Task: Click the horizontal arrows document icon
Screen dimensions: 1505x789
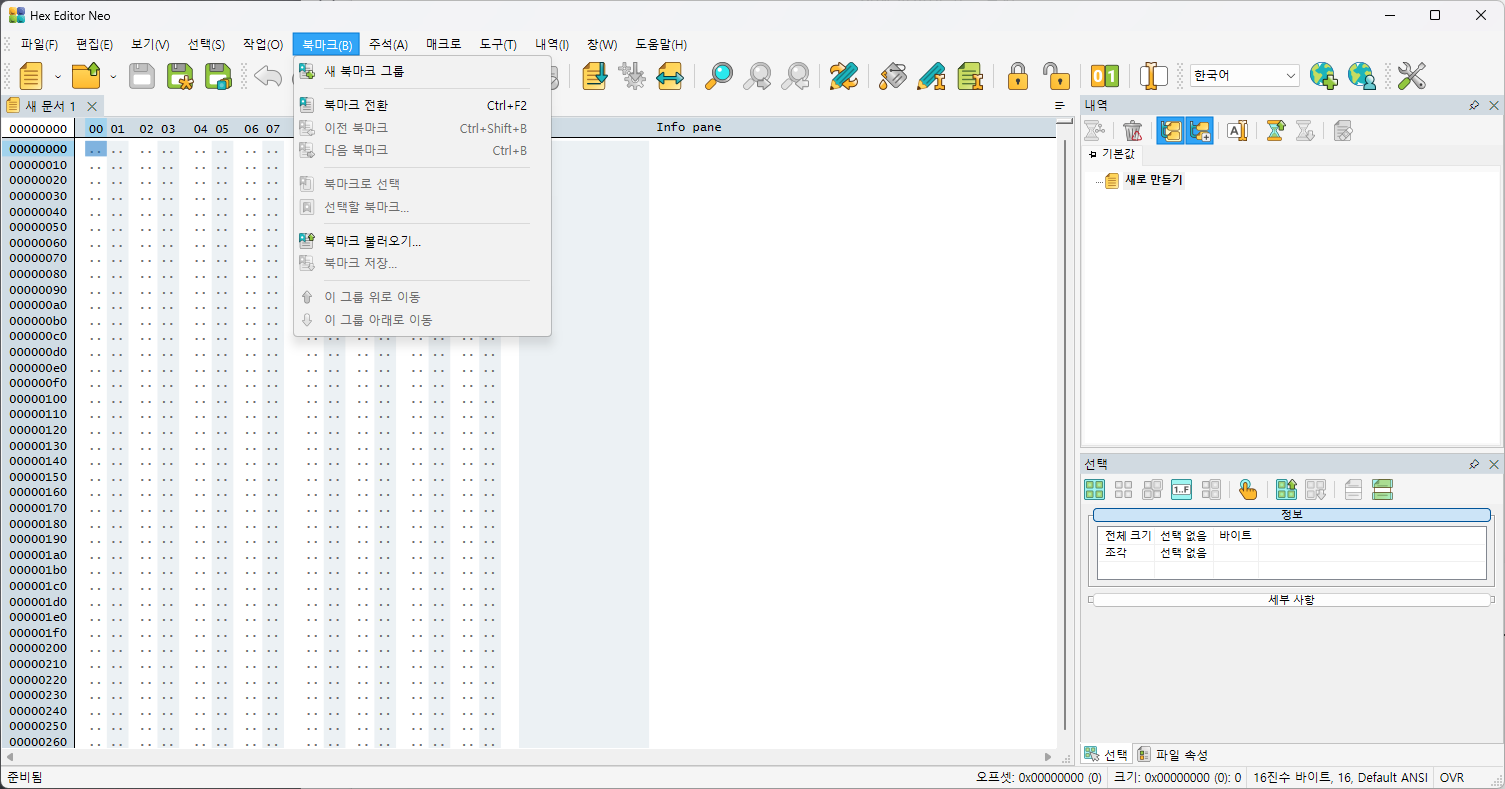Action: [669, 76]
